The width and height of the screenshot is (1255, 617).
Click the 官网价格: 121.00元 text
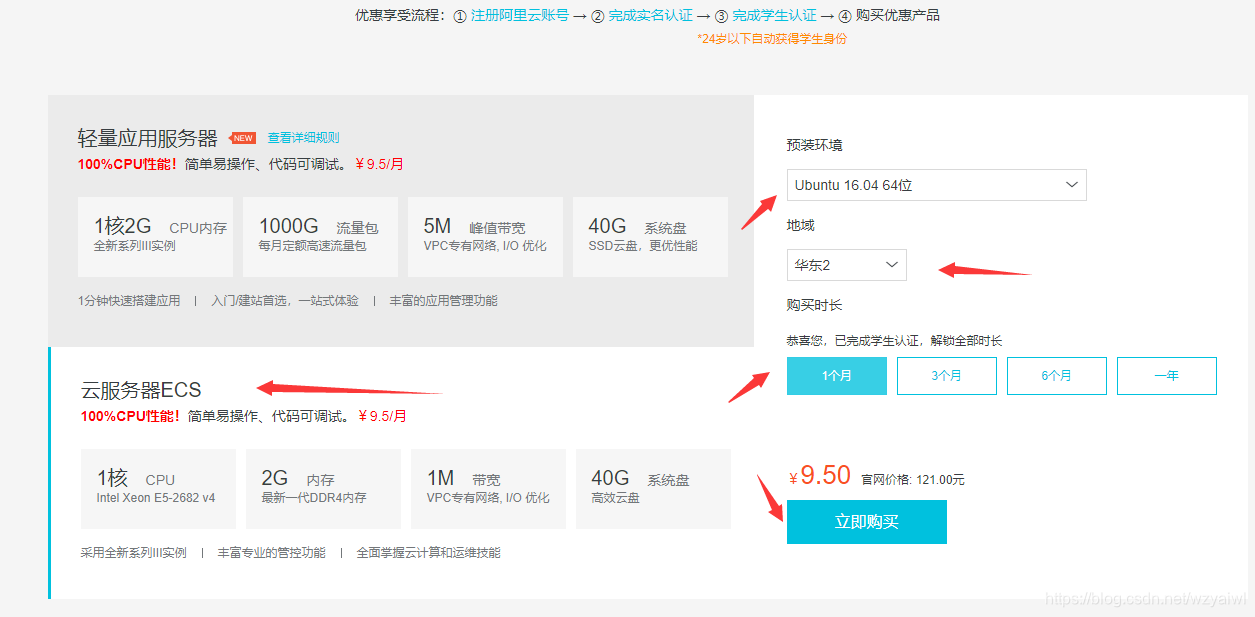[913, 480]
